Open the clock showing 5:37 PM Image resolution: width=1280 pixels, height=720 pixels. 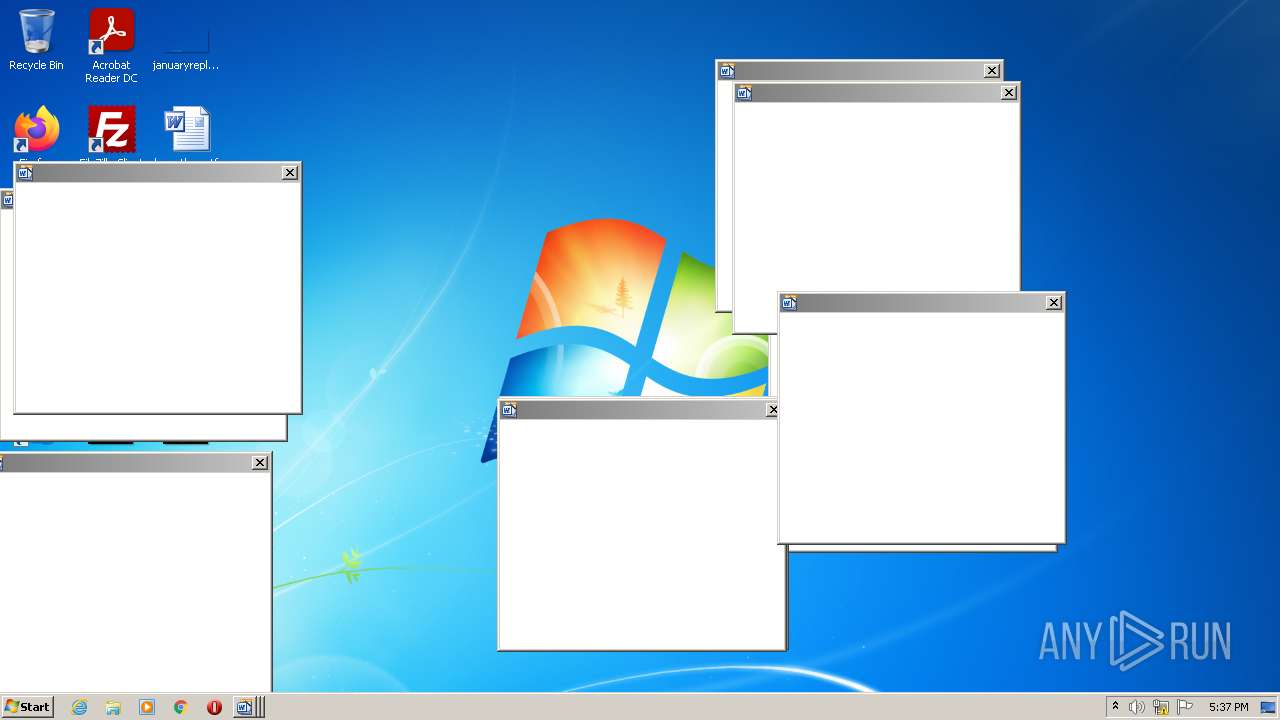click(1229, 707)
